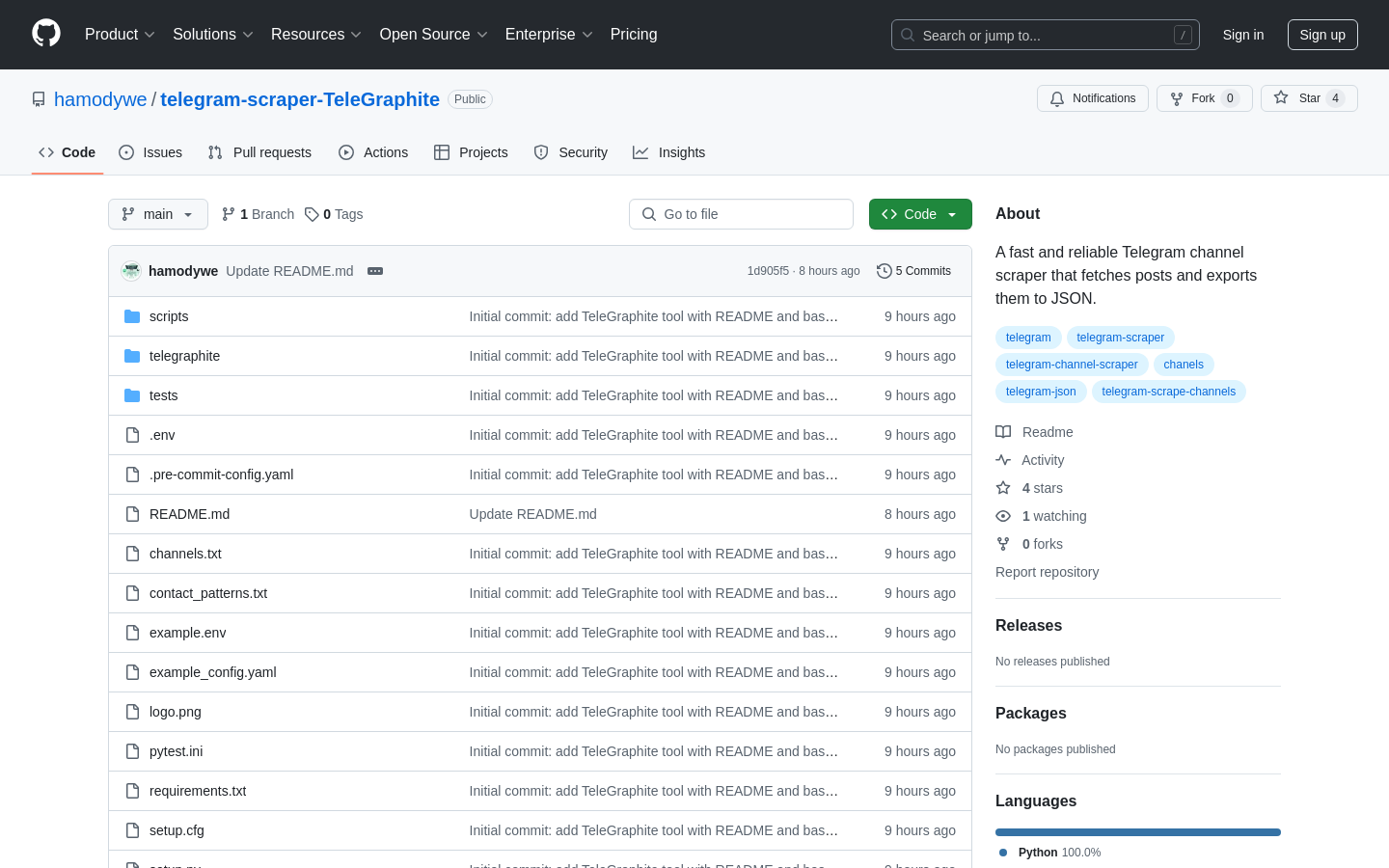This screenshot has width=1389, height=868.
Task: Click the Go to file field
Action: pyautogui.click(x=741, y=214)
